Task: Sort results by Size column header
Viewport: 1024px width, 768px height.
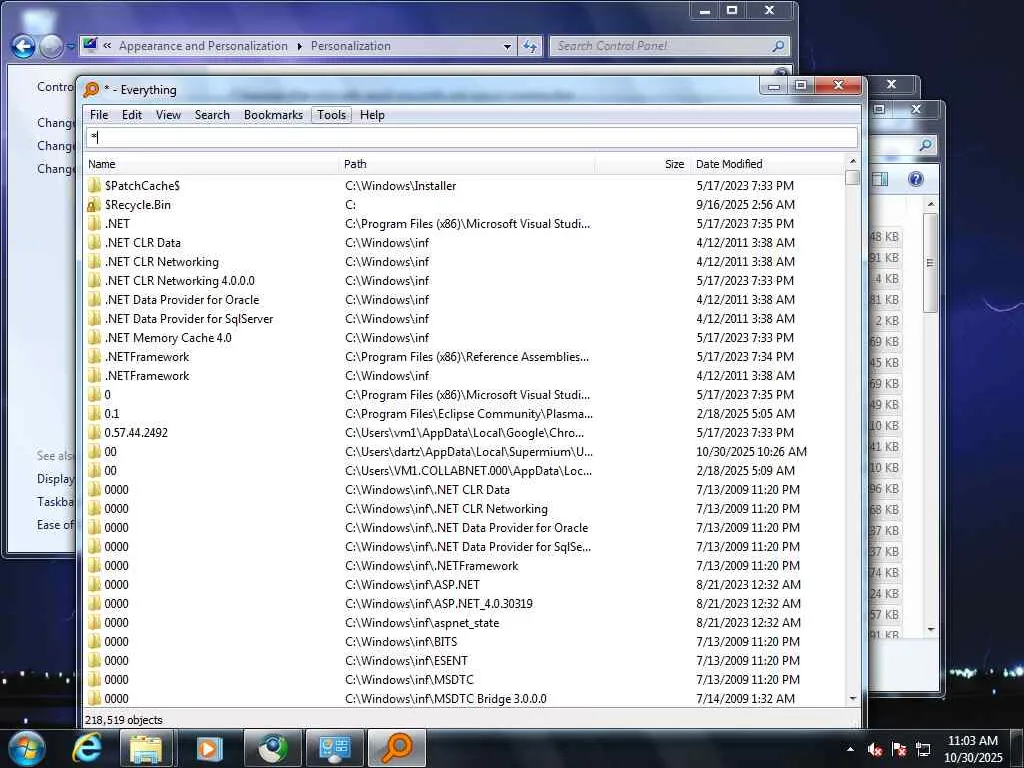Action: tap(641, 164)
